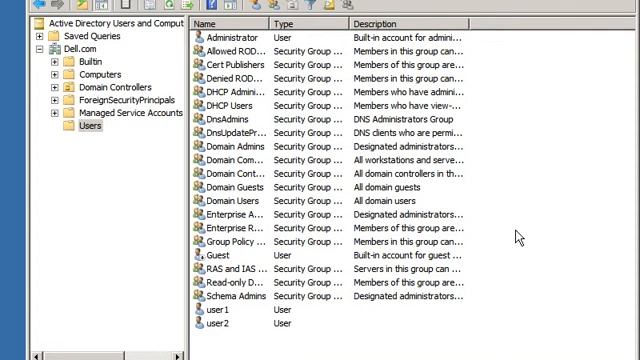Select the Builtin tree item

point(91,62)
